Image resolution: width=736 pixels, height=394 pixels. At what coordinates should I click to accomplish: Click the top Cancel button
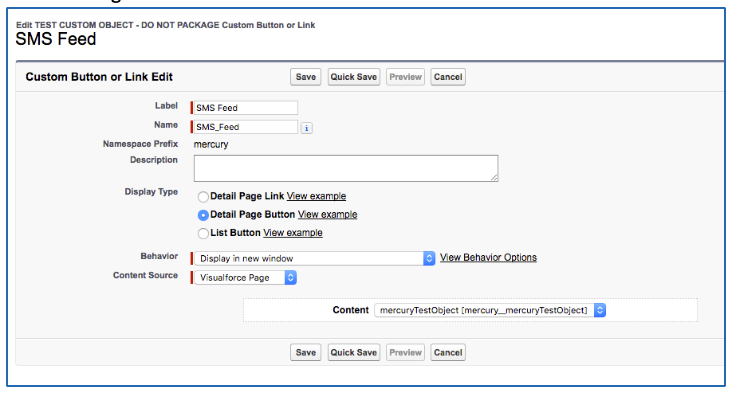coord(448,77)
